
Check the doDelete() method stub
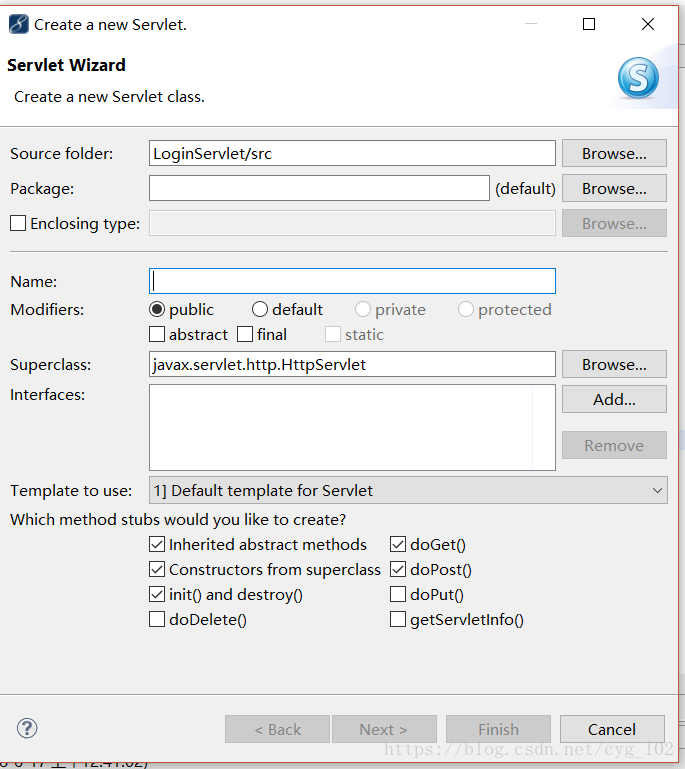(157, 619)
